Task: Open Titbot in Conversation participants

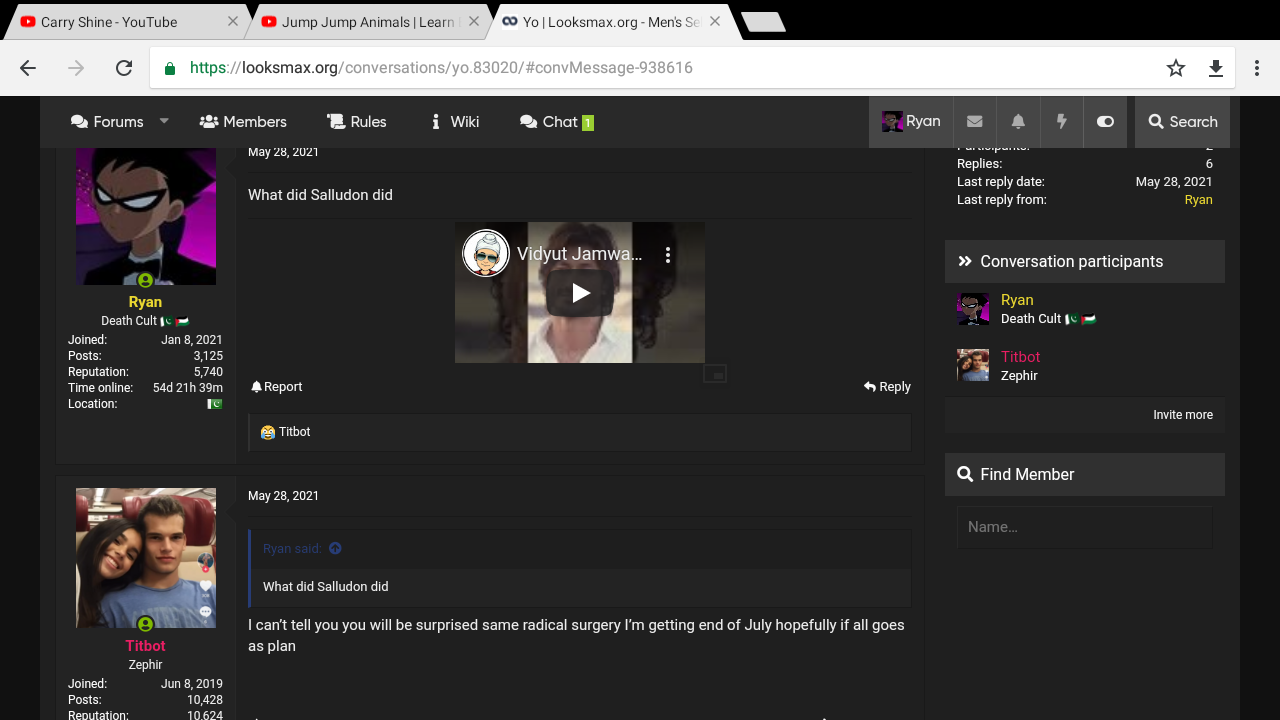Action: click(1020, 357)
